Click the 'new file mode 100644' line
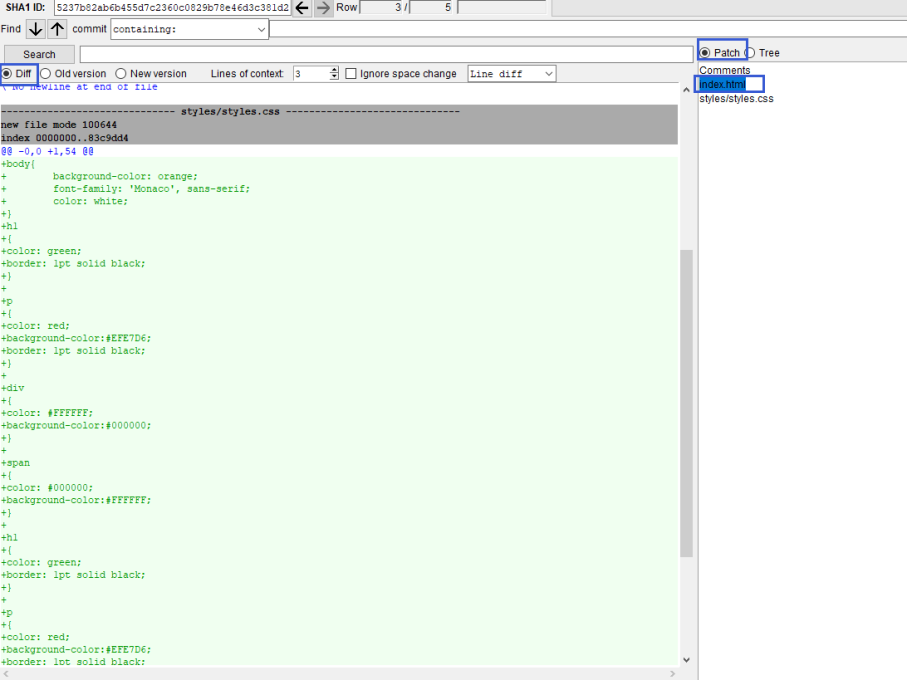This screenshot has height=681, width=908. point(58,125)
